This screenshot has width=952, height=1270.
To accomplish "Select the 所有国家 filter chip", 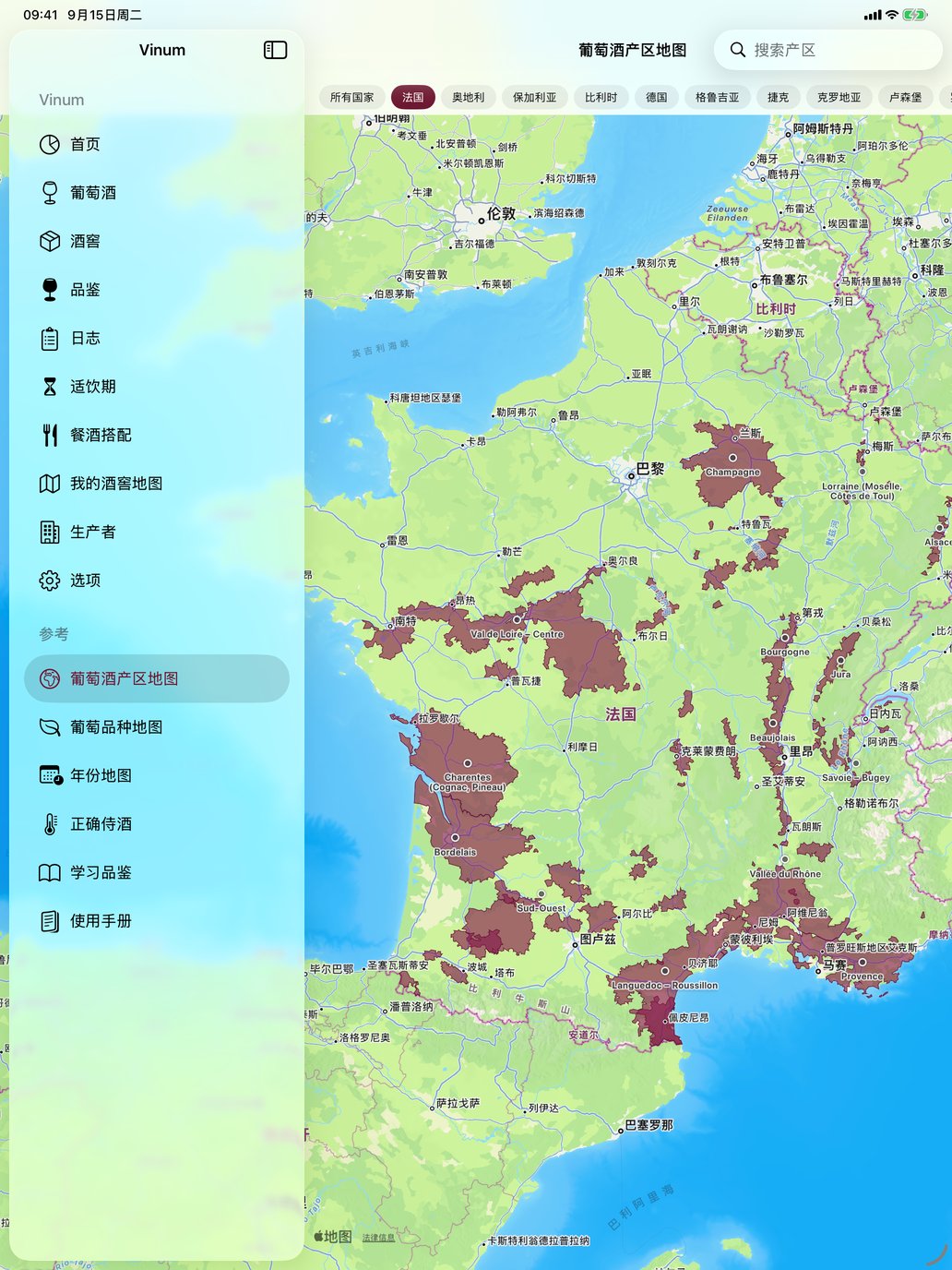I will pos(351,97).
